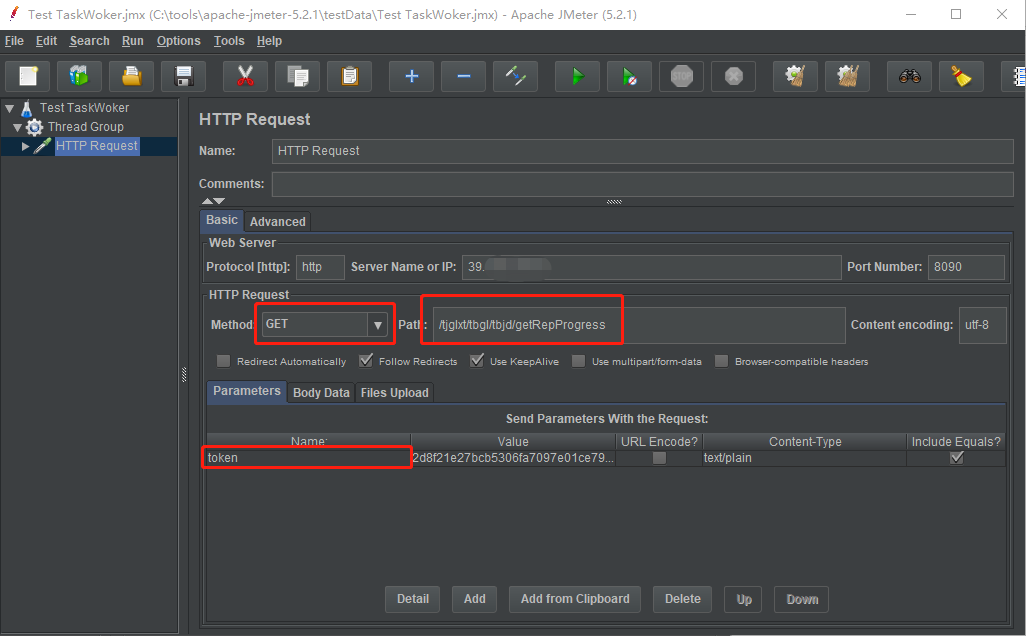Enable Redirect Automatically checkbox

224,361
